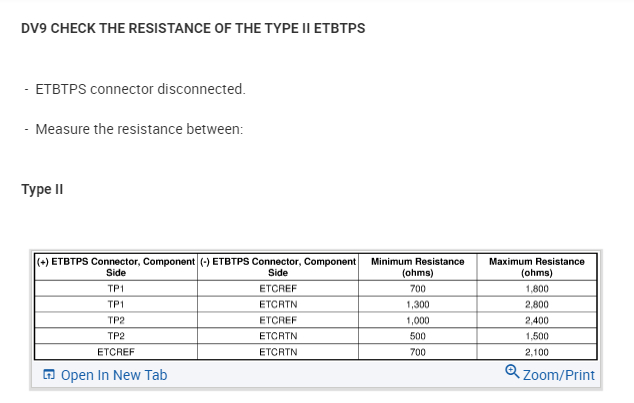Select the 500 minimum resistance cell

coord(417,336)
